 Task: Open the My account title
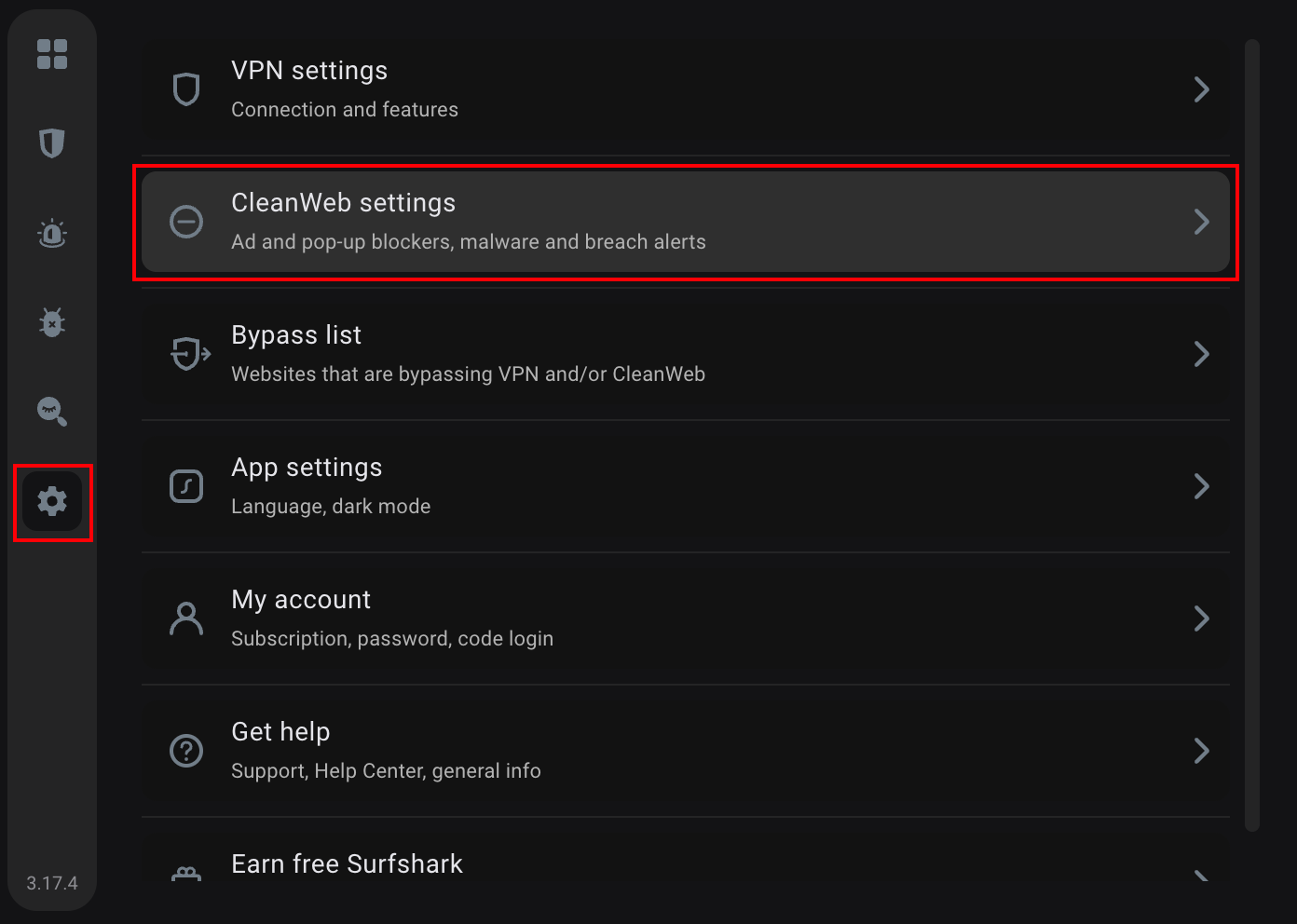pyautogui.click(x=301, y=600)
